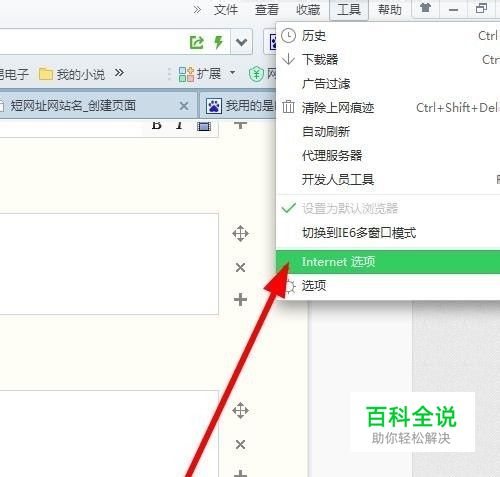This screenshot has height=477, width=500.
Task: Expand the hidden menu chevron before 文件
Action: pyautogui.click(x=197, y=10)
